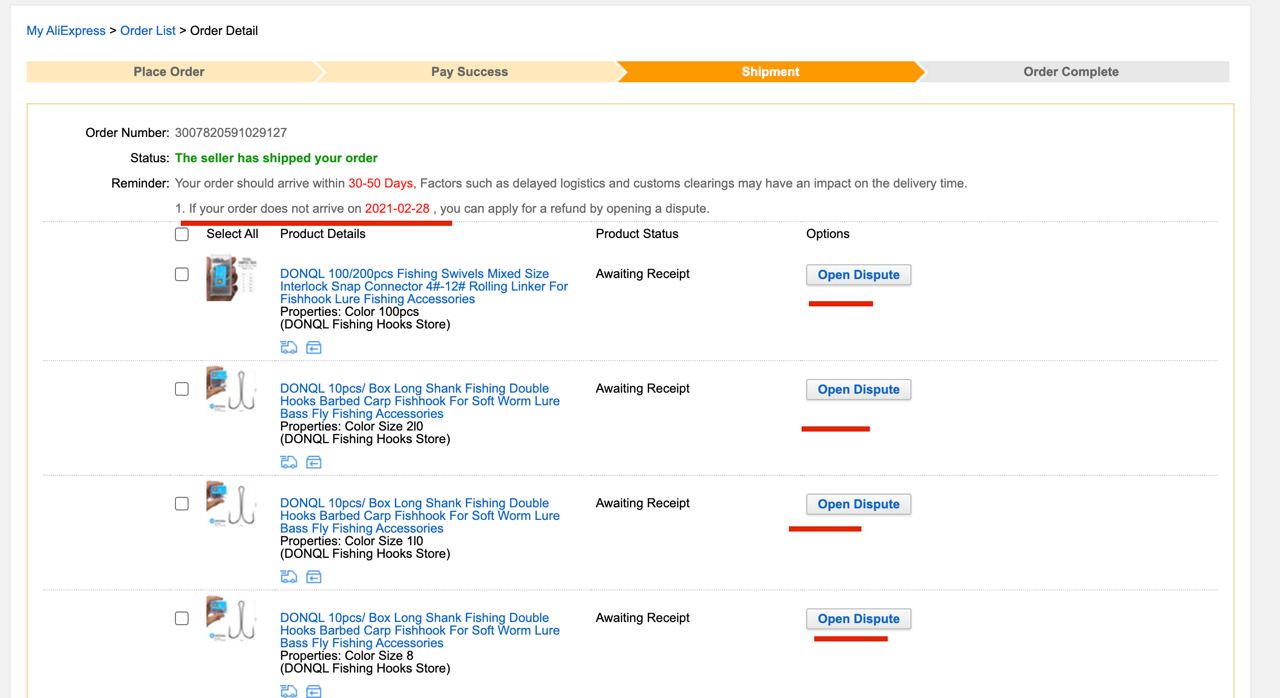Click return box icon under Size 2|0 hooks

coord(314,462)
